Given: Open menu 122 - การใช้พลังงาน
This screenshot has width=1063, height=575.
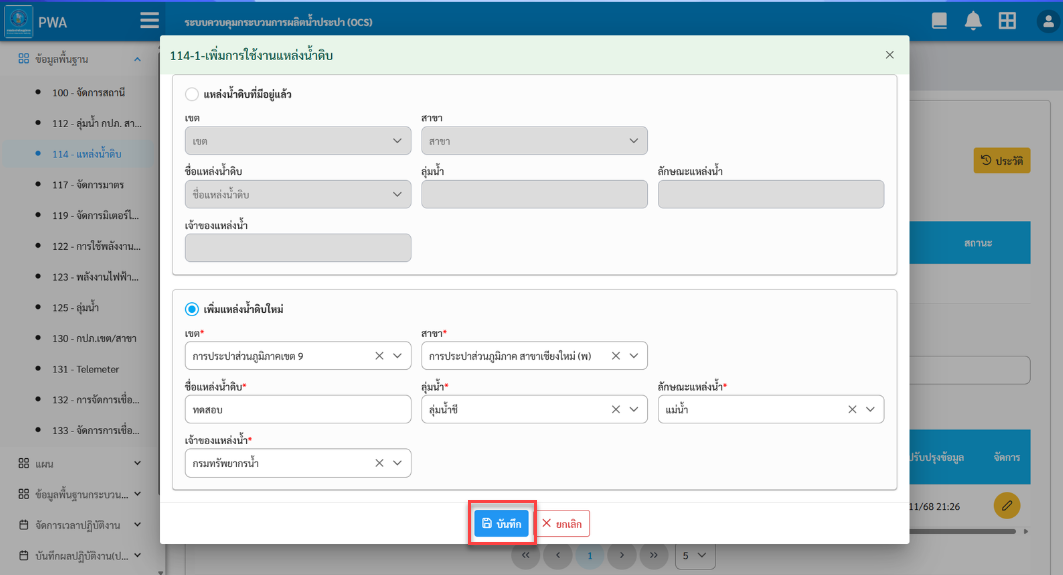Looking at the screenshot, I should click(x=97, y=246).
